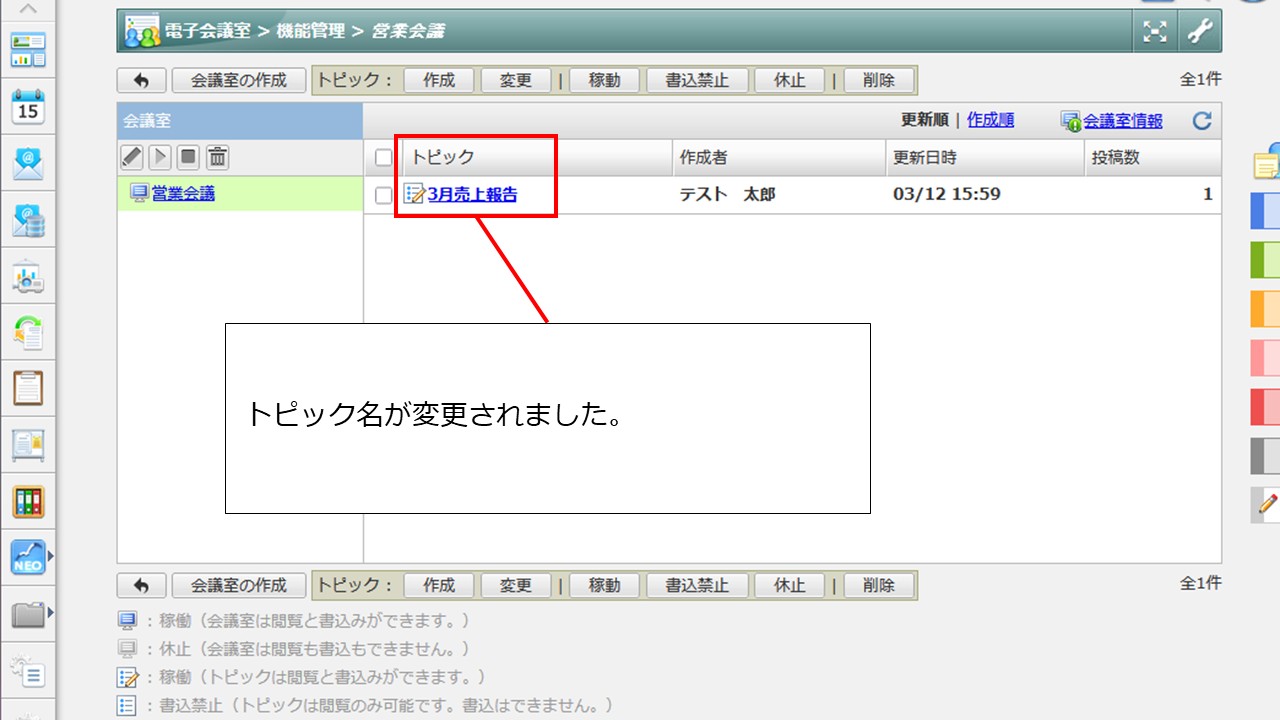This screenshot has width=1280, height=720.
Task: Open the file binders cabinet icon
Action: [x=28, y=502]
